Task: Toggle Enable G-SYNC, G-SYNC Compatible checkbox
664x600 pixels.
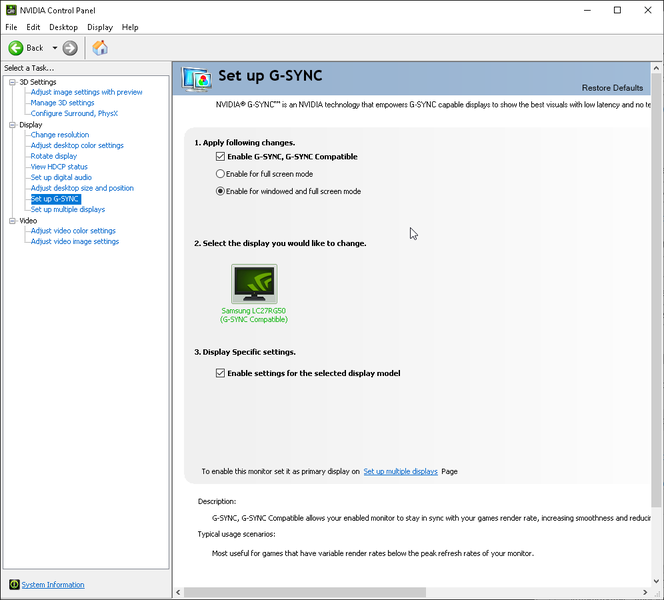Action: 220,157
